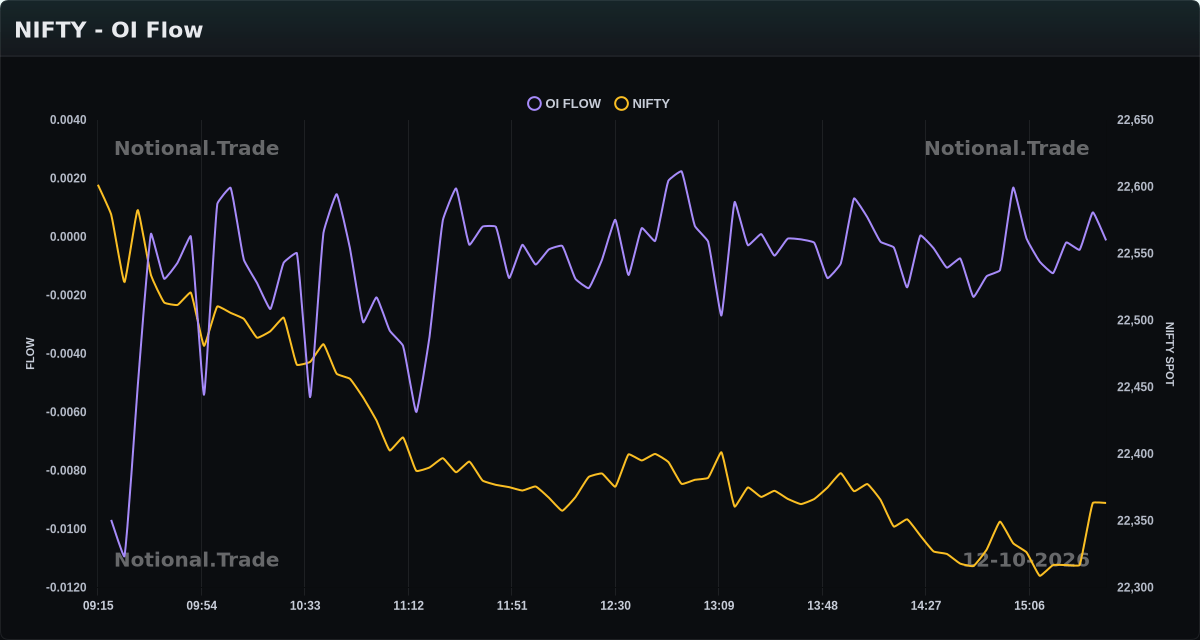Viewport: 1200px width, 640px height.
Task: Click the 0.0040 flow axis value
Action: pos(68,120)
